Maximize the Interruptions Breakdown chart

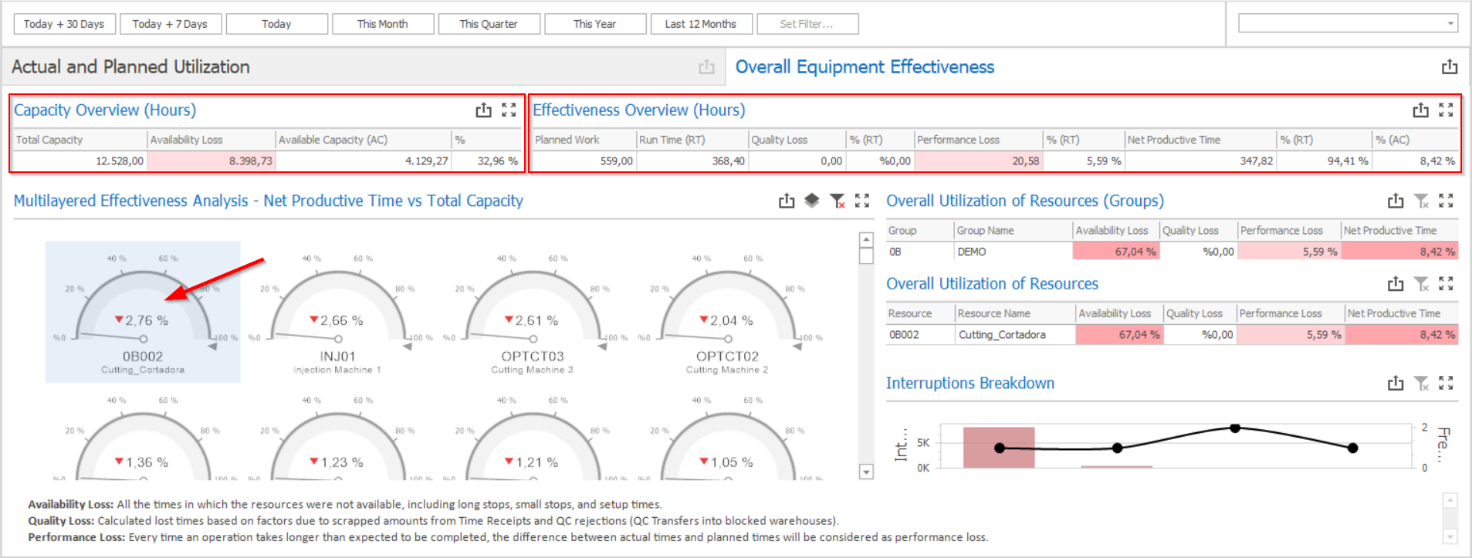(1446, 383)
